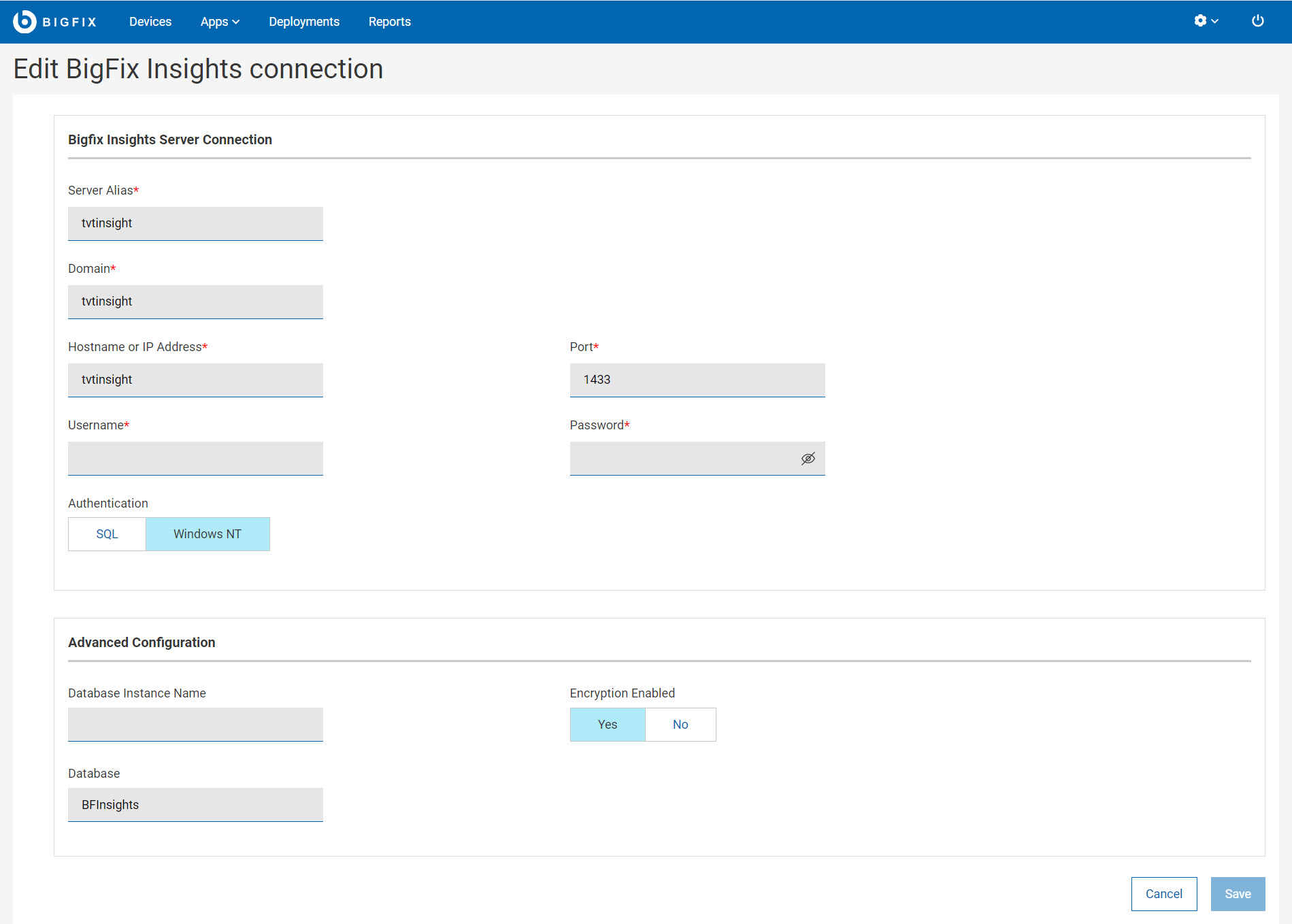Click the Advanced Configuration section title
The height and width of the screenshot is (924, 1292).
pos(142,642)
